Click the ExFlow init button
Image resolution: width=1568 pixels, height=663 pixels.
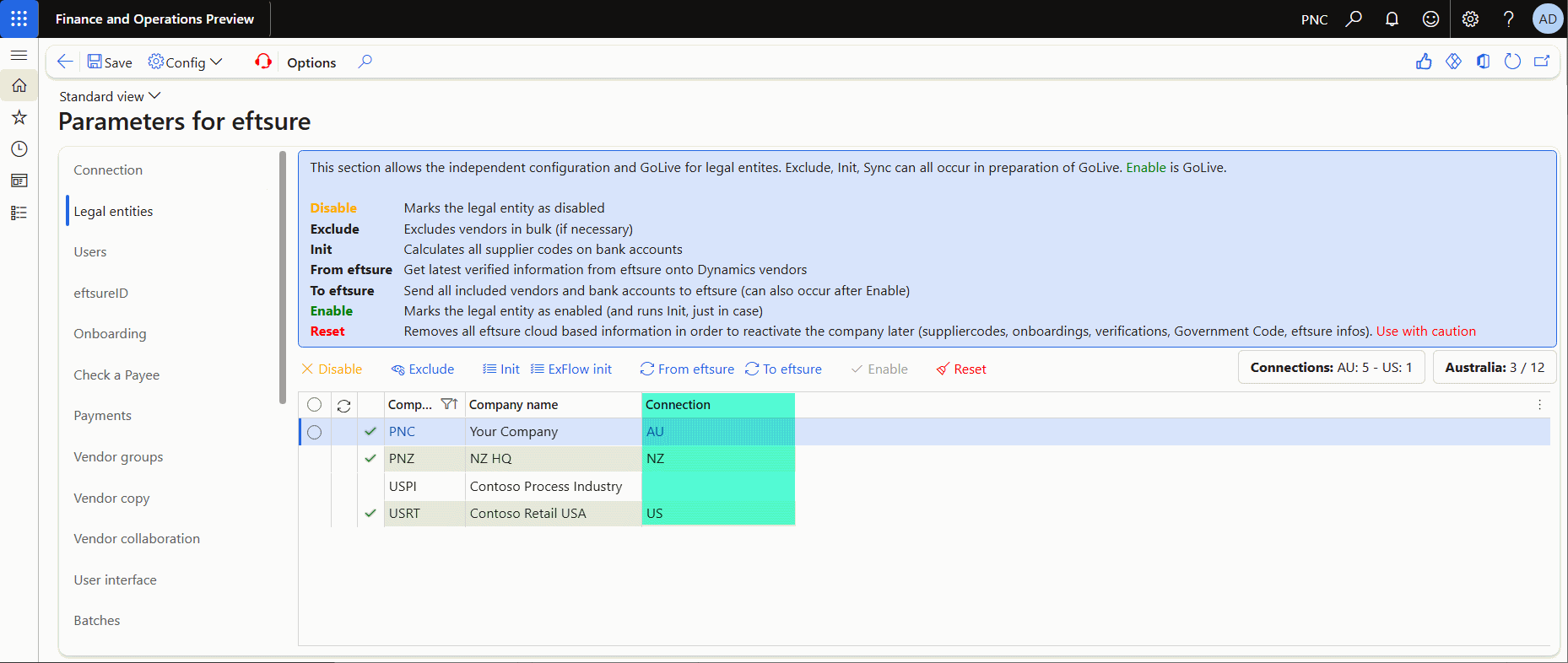tap(571, 369)
